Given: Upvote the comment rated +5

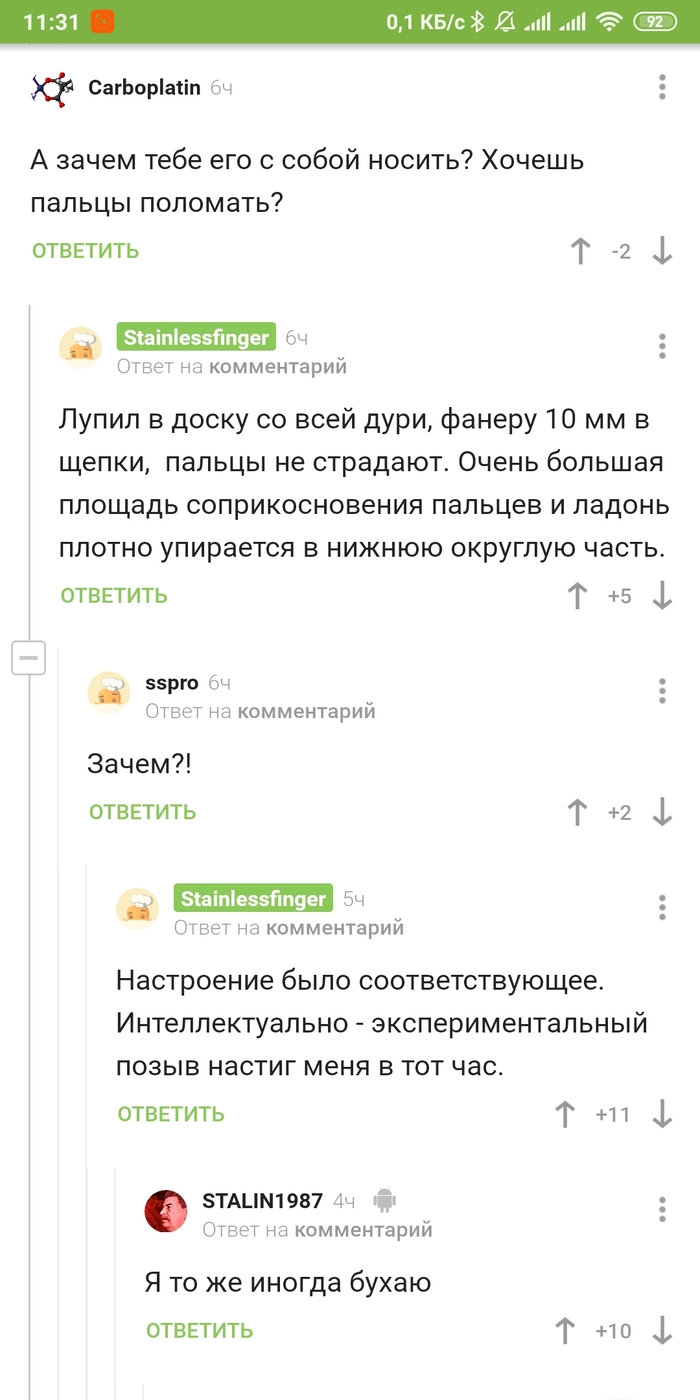Looking at the screenshot, I should pyautogui.click(x=577, y=596).
